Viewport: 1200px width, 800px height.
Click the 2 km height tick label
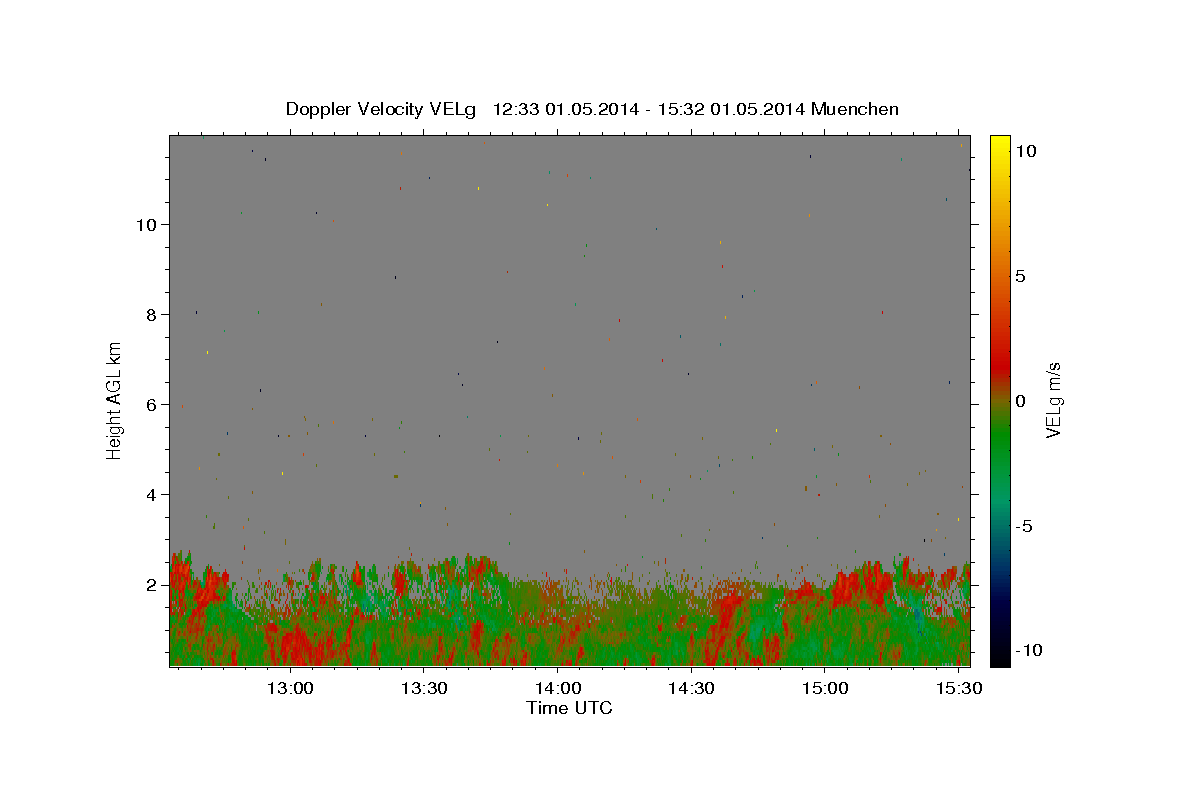point(152,584)
